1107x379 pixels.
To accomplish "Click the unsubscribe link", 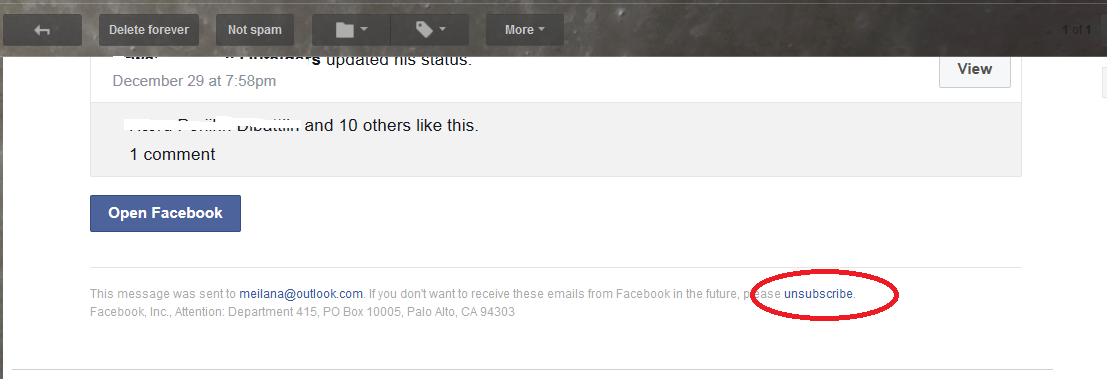I will click(x=818, y=294).
